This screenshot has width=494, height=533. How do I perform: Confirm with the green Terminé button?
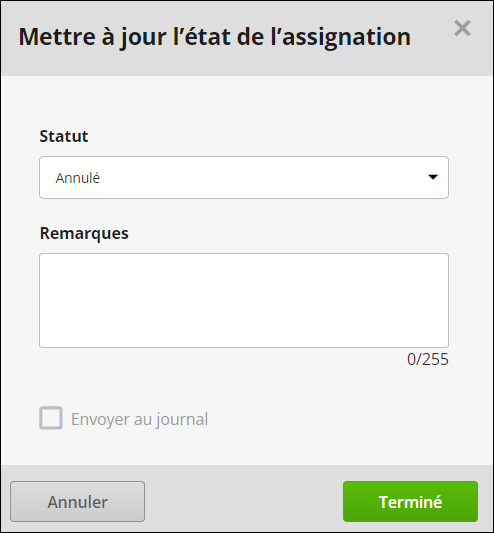410,501
